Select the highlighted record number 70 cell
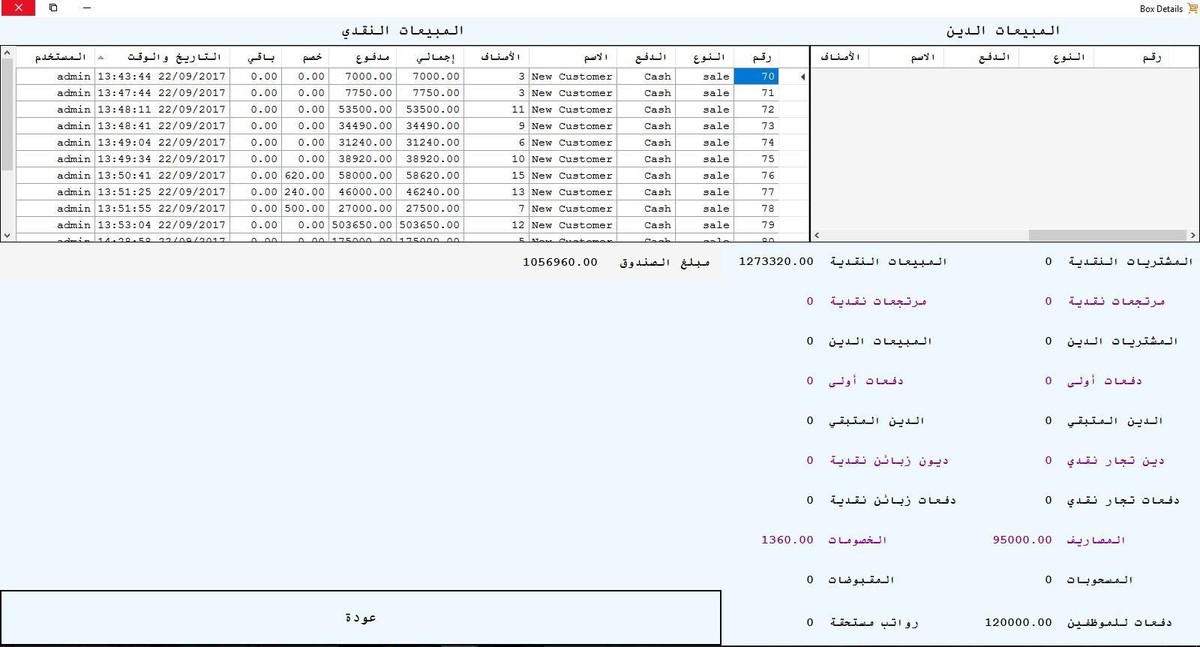1200x647 pixels. pyautogui.click(x=765, y=75)
